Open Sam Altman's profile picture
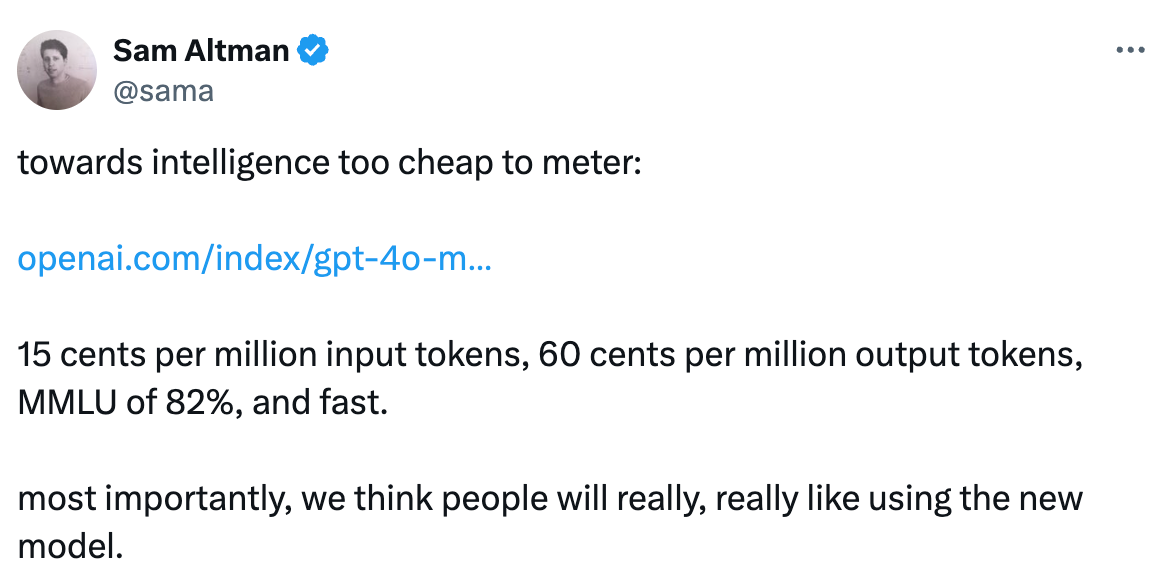Viewport: 1166px width, 574px height. pyautogui.click(x=57, y=70)
